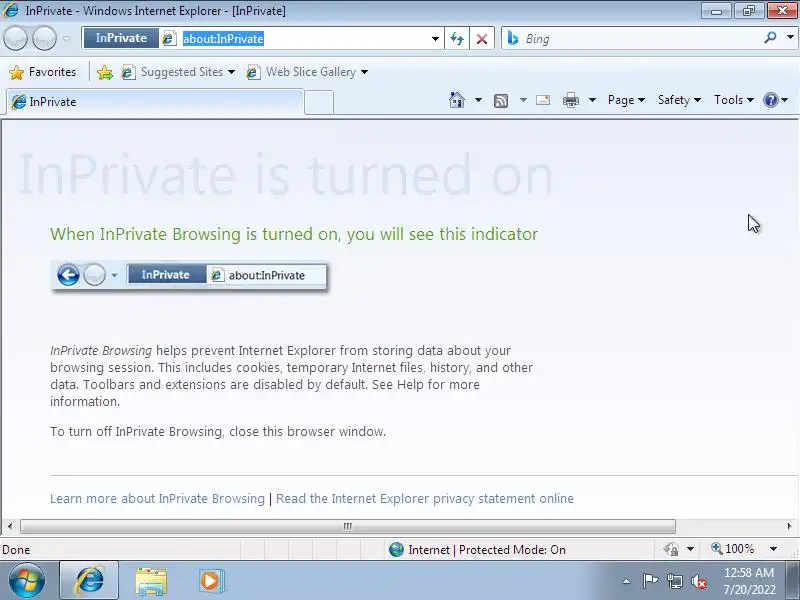
Task: Expand the Print options dropdown arrow
Action: tap(592, 100)
